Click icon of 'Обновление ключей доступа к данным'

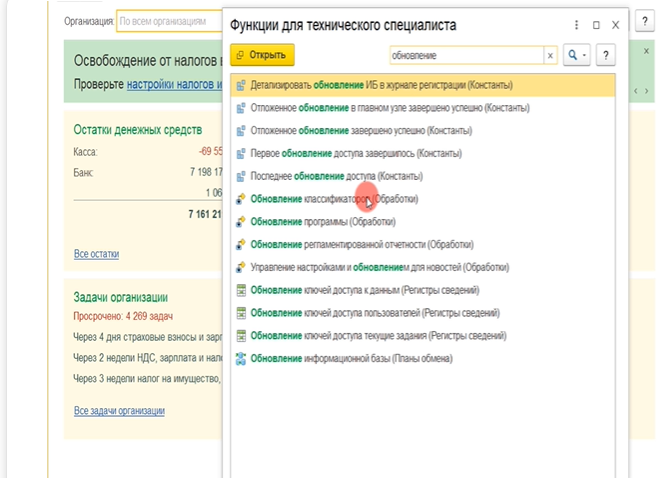(x=240, y=290)
